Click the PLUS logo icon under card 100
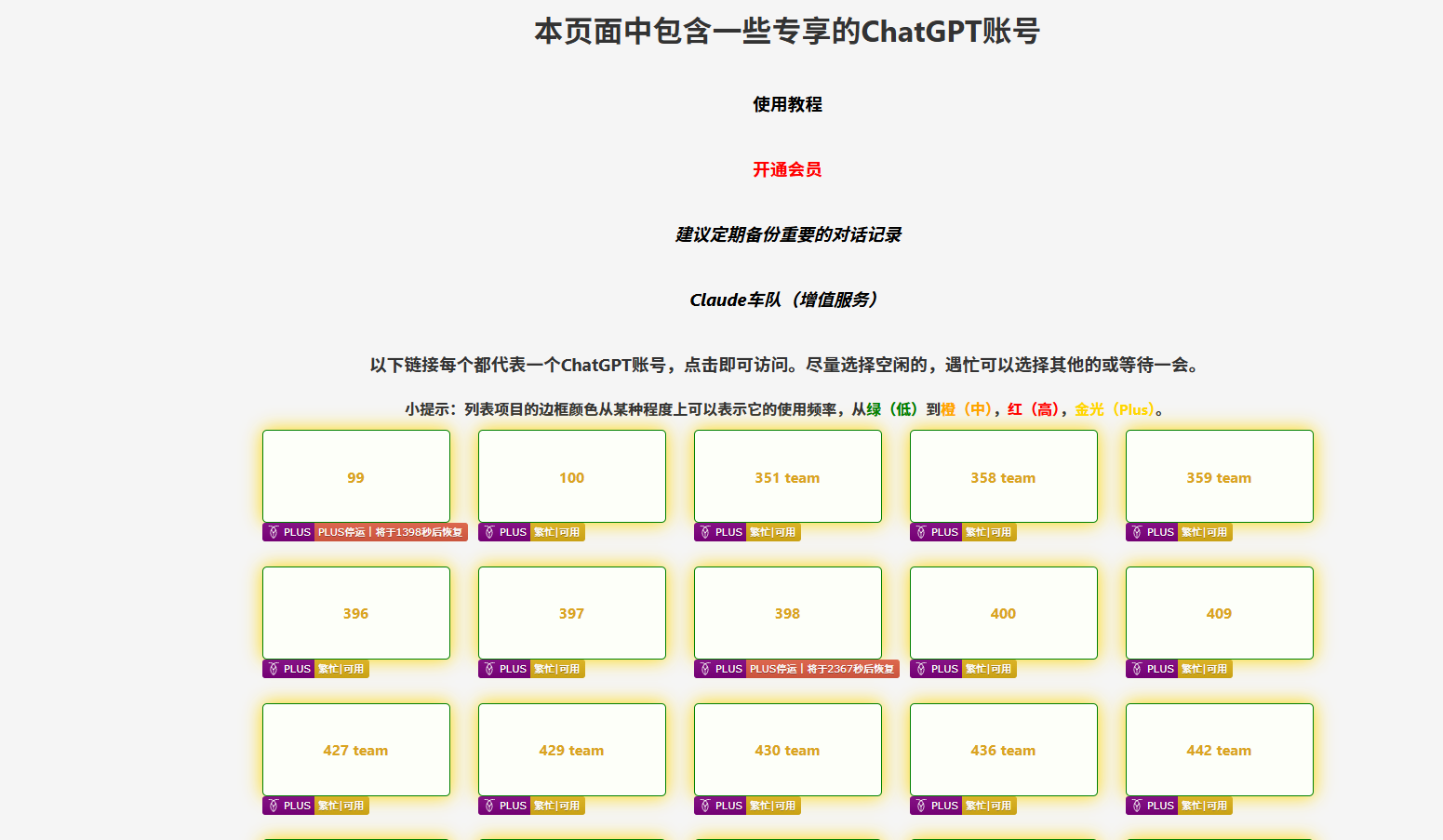The image size is (1443, 840). pyautogui.click(x=489, y=532)
